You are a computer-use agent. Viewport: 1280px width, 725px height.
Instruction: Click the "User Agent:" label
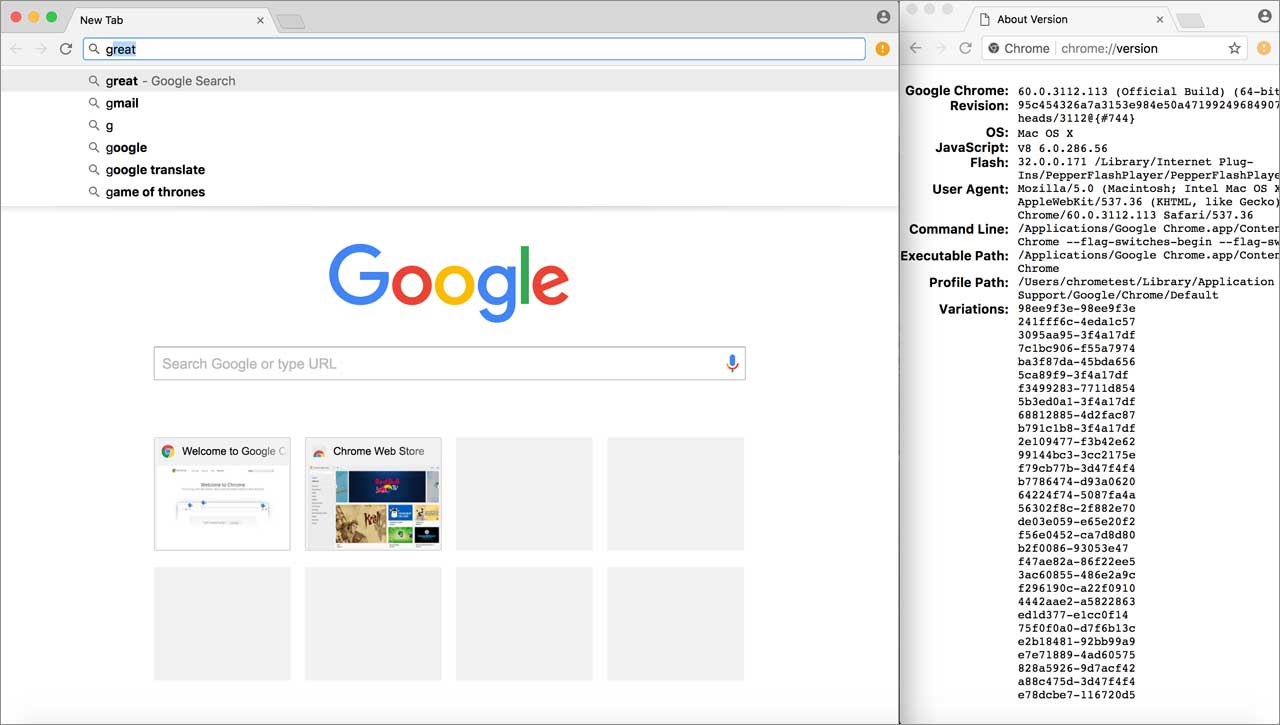point(971,189)
